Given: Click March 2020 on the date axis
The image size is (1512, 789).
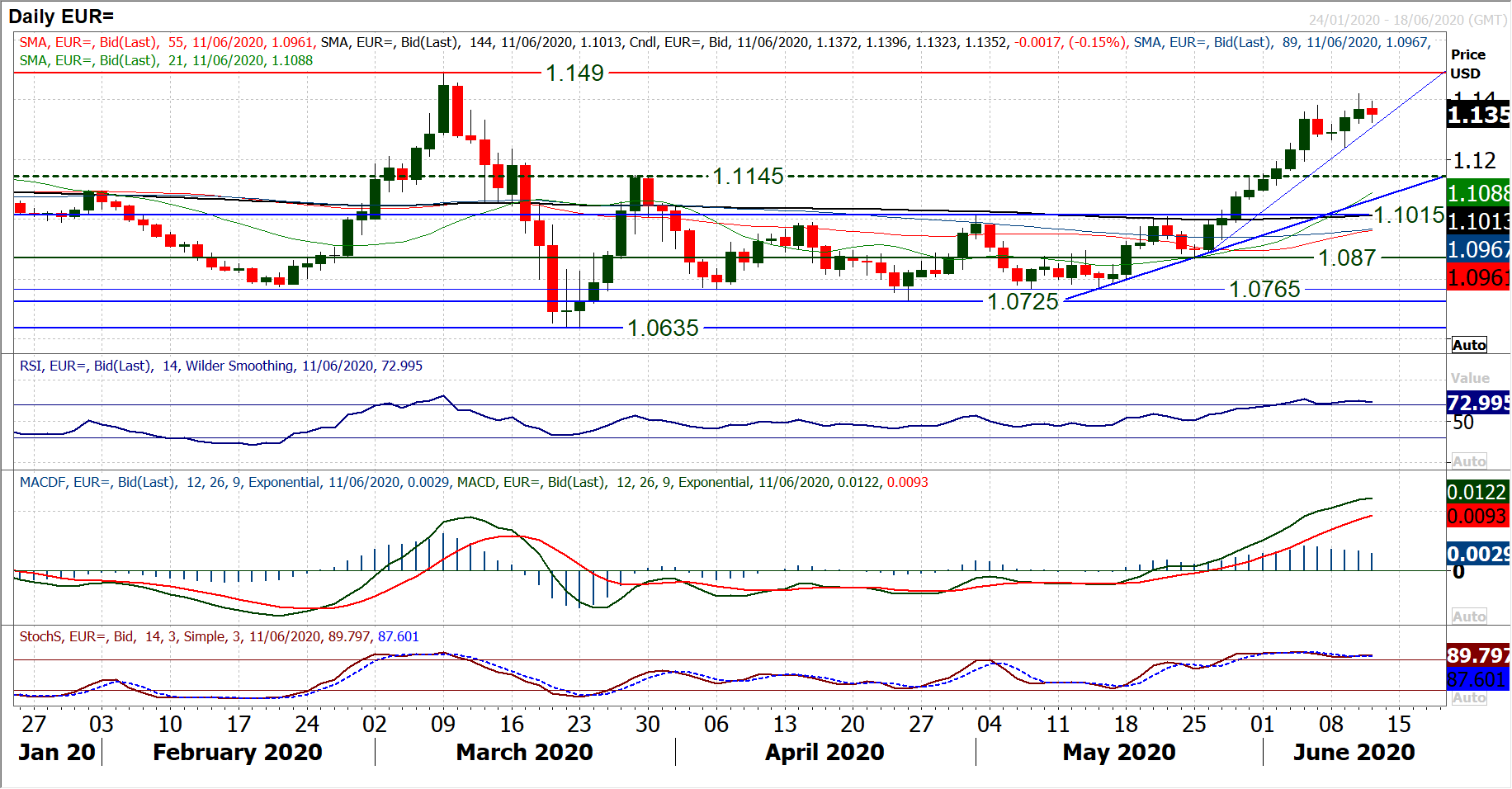Looking at the screenshot, I should tap(524, 752).
